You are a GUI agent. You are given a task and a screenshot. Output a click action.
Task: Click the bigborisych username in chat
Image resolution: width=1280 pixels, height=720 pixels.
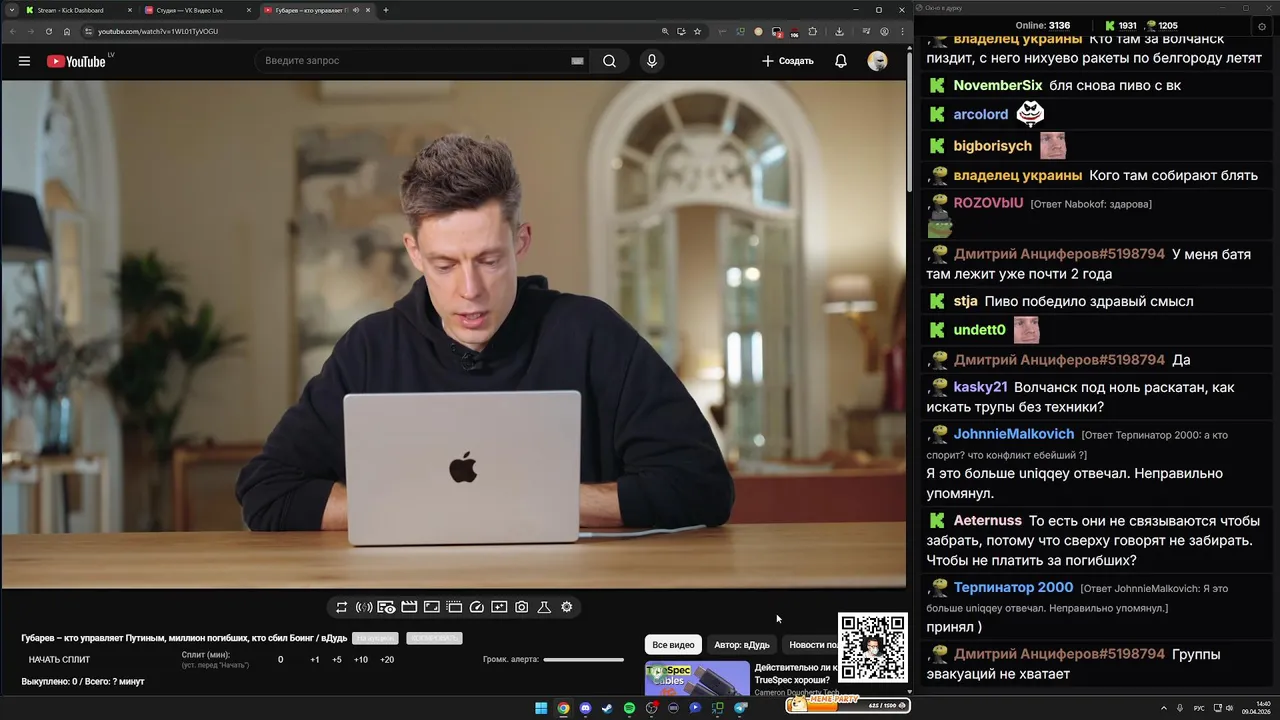[x=992, y=146]
